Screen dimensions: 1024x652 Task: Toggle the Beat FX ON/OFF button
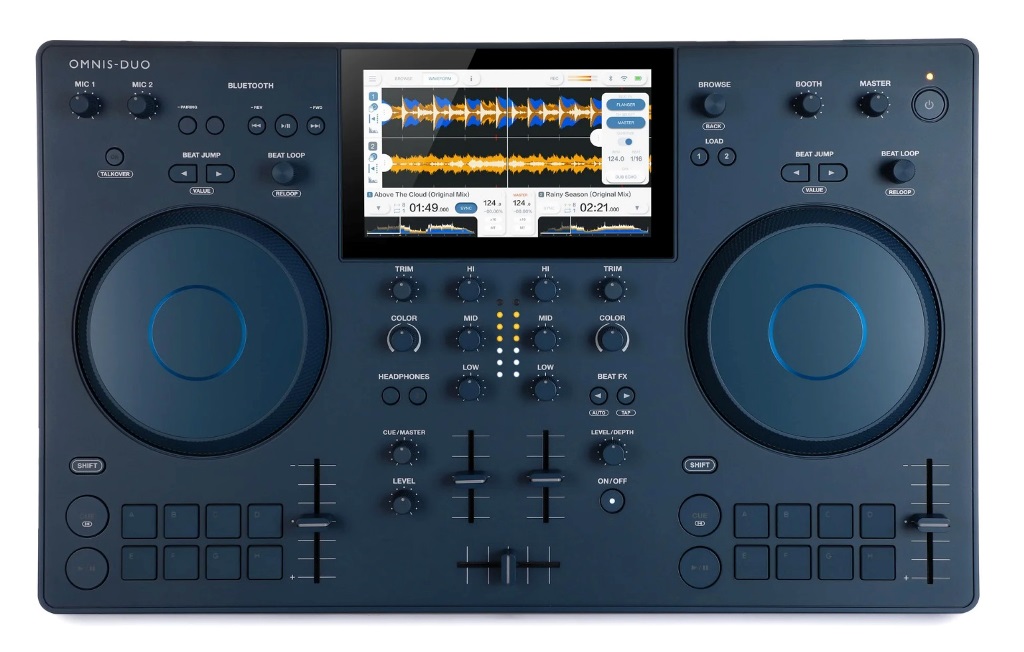[612, 500]
